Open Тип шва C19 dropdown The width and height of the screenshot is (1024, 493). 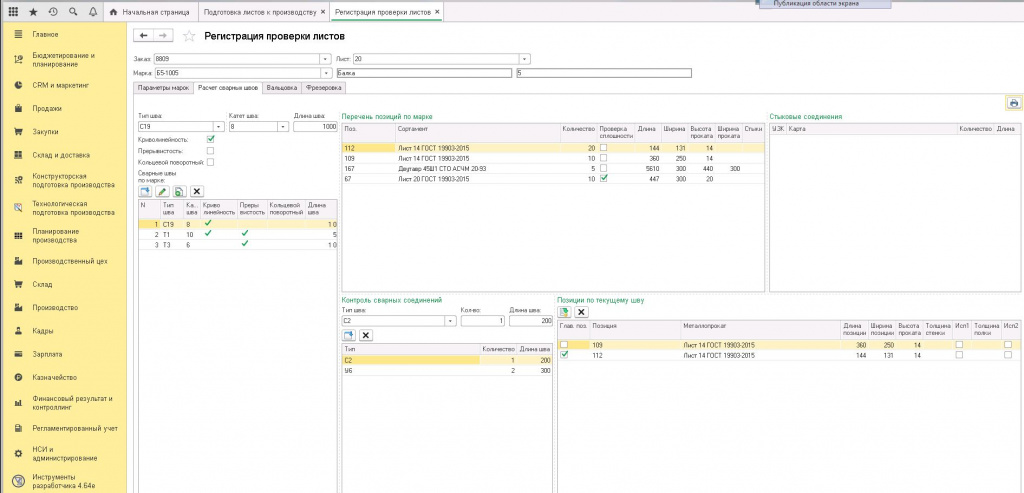[218, 127]
